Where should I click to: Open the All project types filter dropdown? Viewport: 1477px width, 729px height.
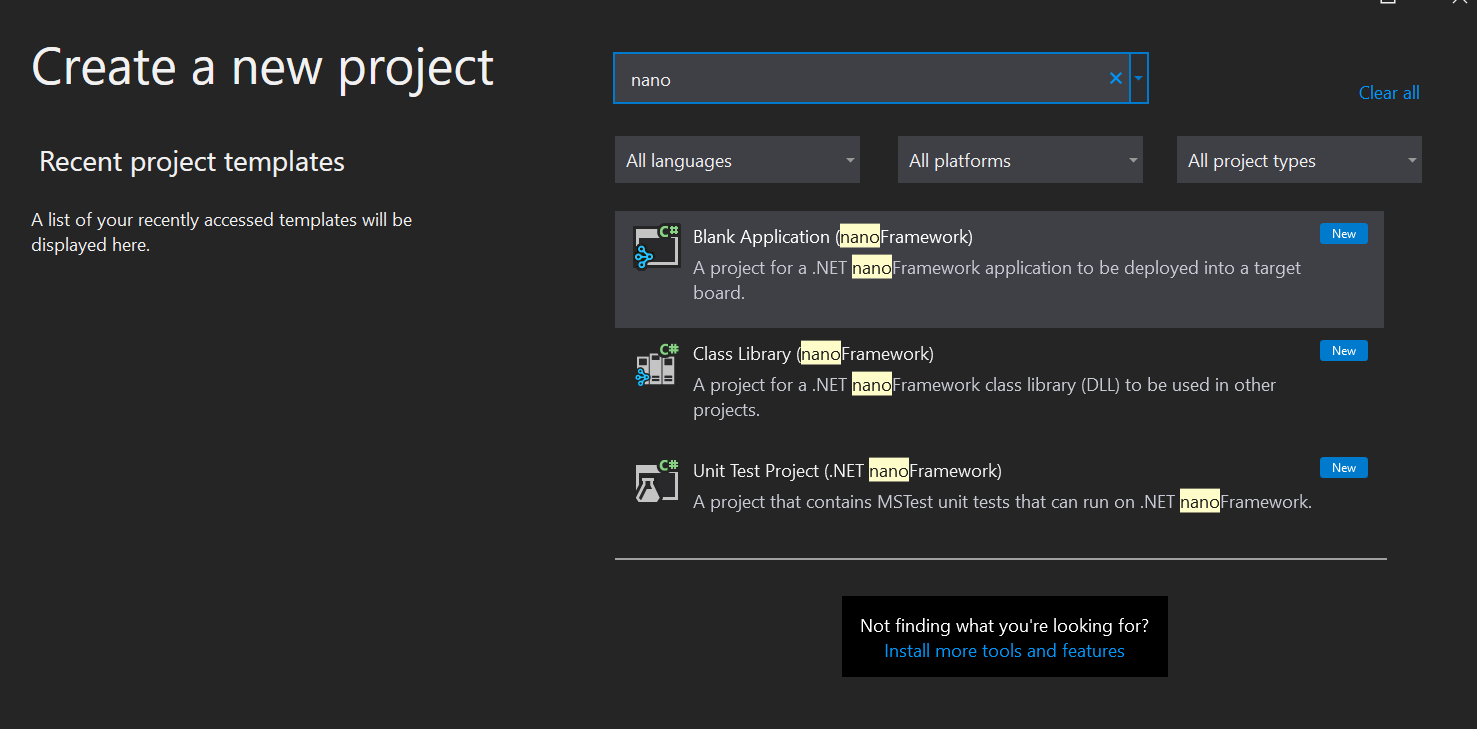(1299, 160)
